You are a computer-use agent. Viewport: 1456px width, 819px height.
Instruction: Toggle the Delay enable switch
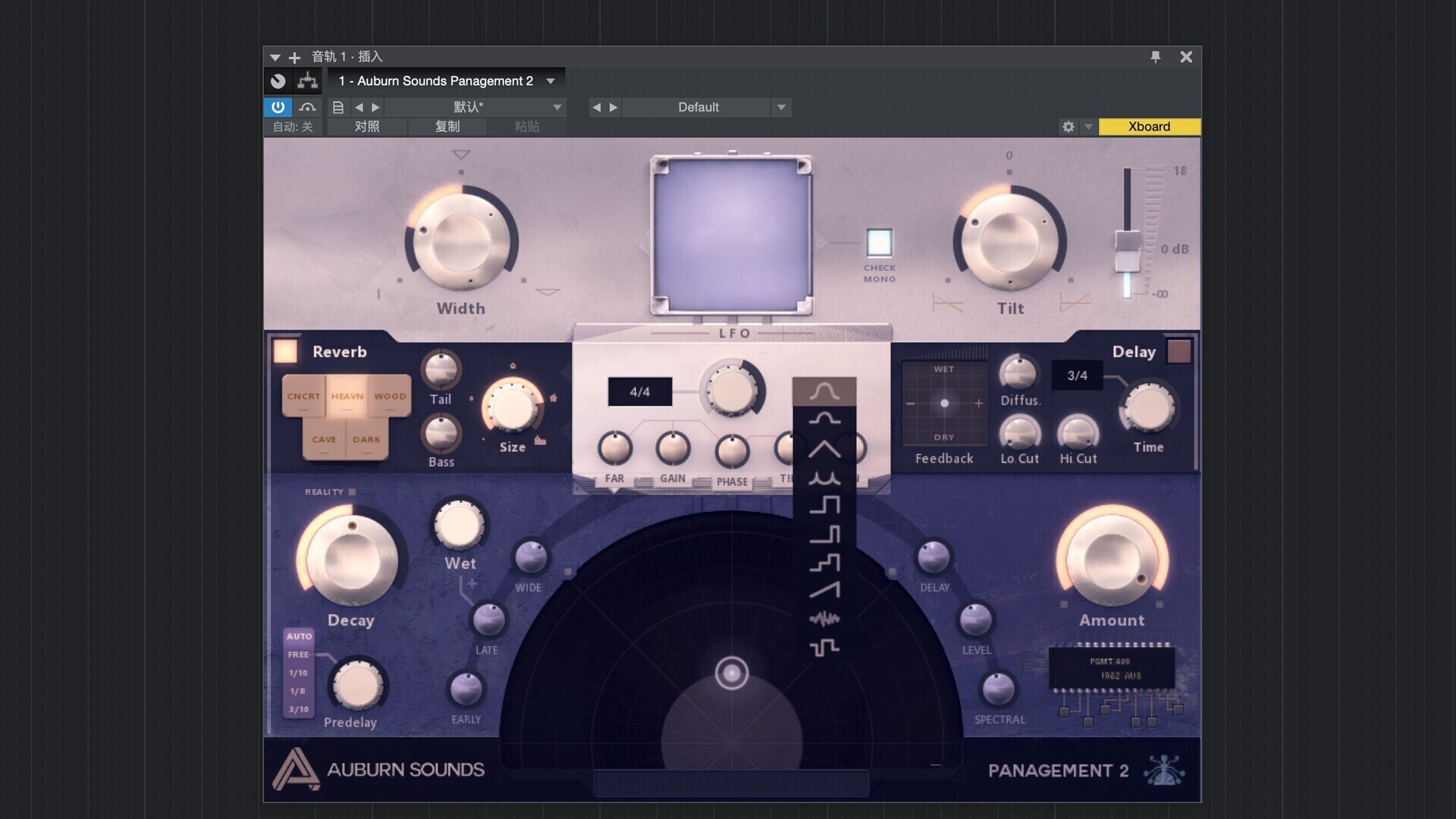pyautogui.click(x=1179, y=351)
